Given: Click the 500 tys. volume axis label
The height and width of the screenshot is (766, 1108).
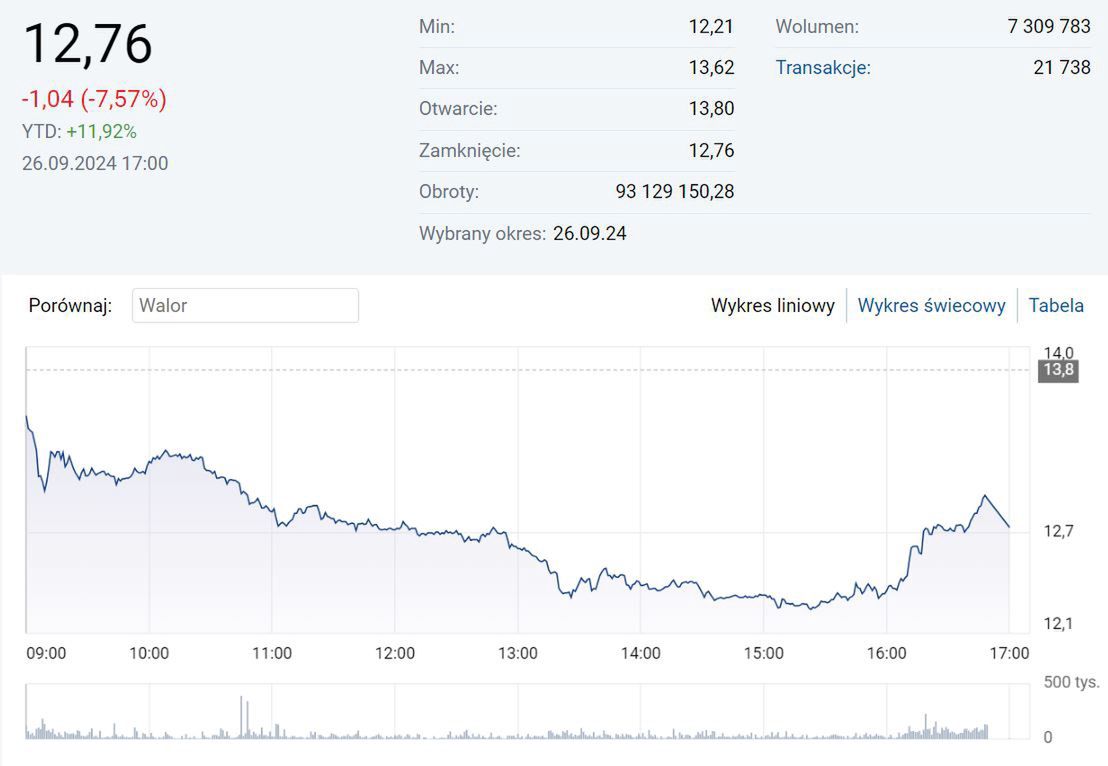Looking at the screenshot, I should click(1071, 683).
